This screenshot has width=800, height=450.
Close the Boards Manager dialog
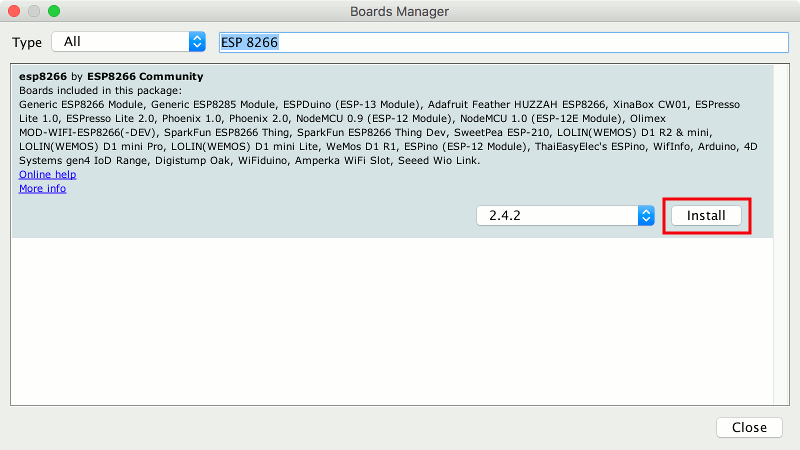click(749, 427)
